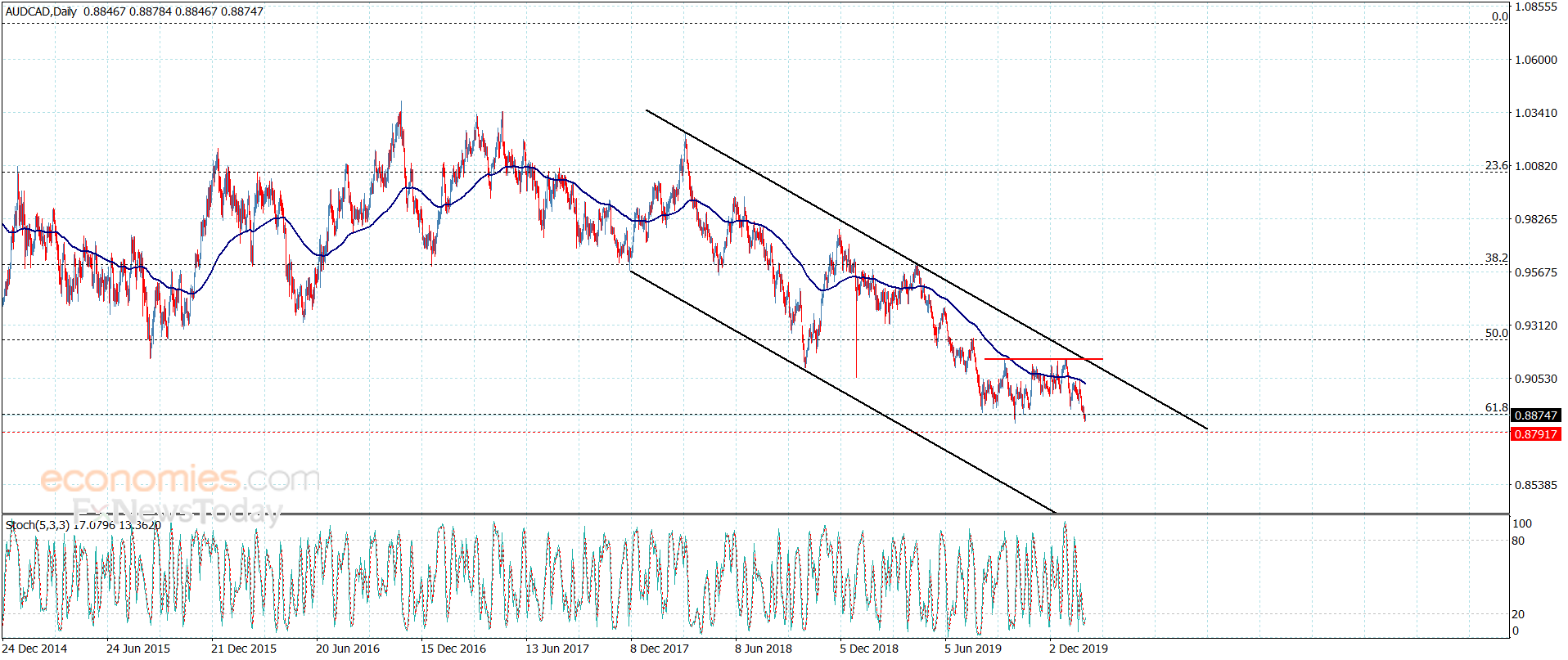Click the 1.06000 price axis label
The width and height of the screenshot is (1568, 660).
(x=1536, y=60)
